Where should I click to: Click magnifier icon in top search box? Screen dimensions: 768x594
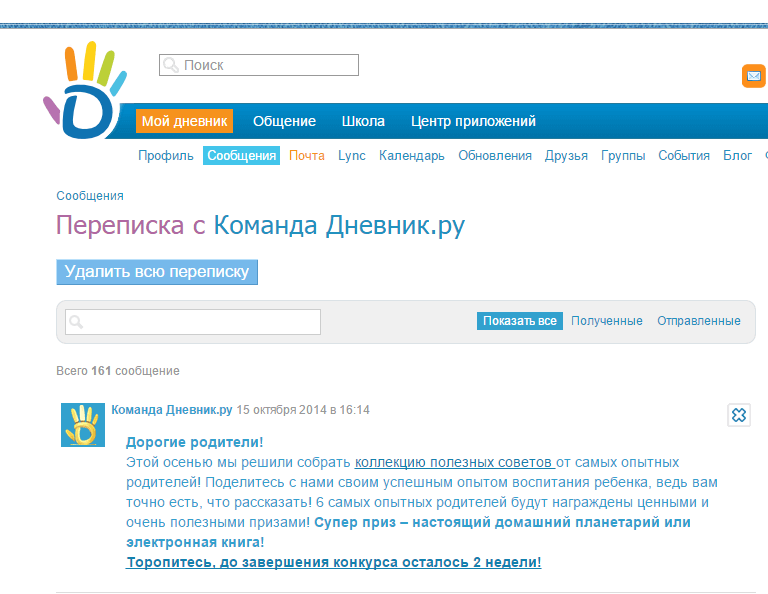[x=171, y=65]
